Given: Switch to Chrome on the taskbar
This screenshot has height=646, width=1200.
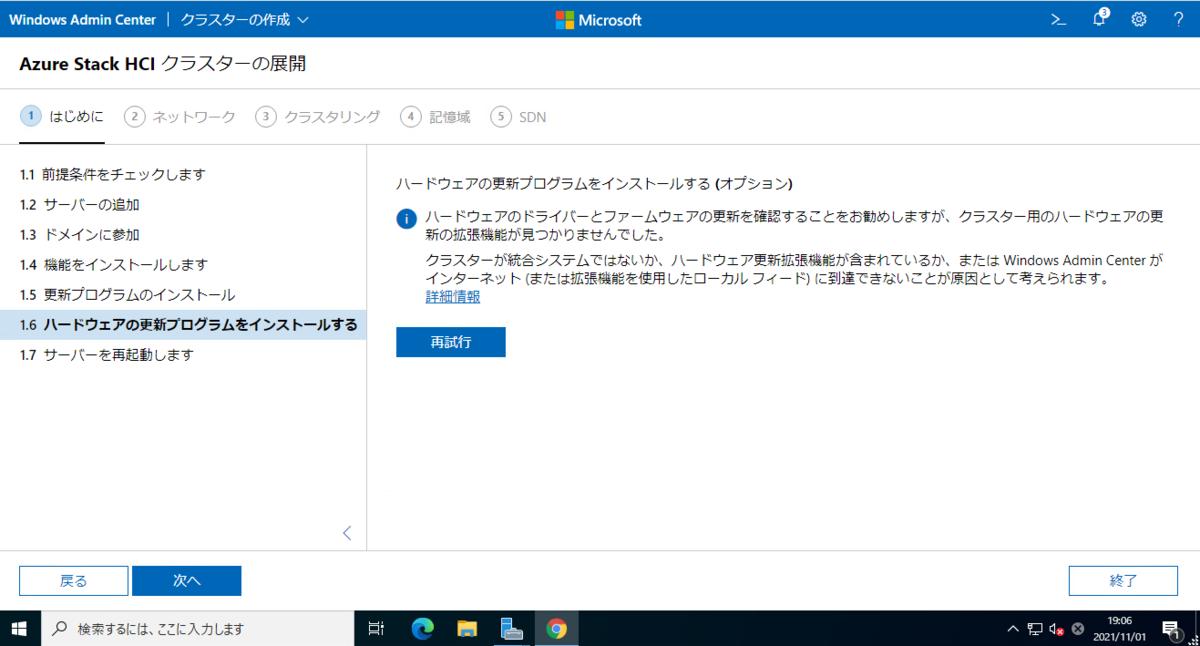Looking at the screenshot, I should point(557,629).
